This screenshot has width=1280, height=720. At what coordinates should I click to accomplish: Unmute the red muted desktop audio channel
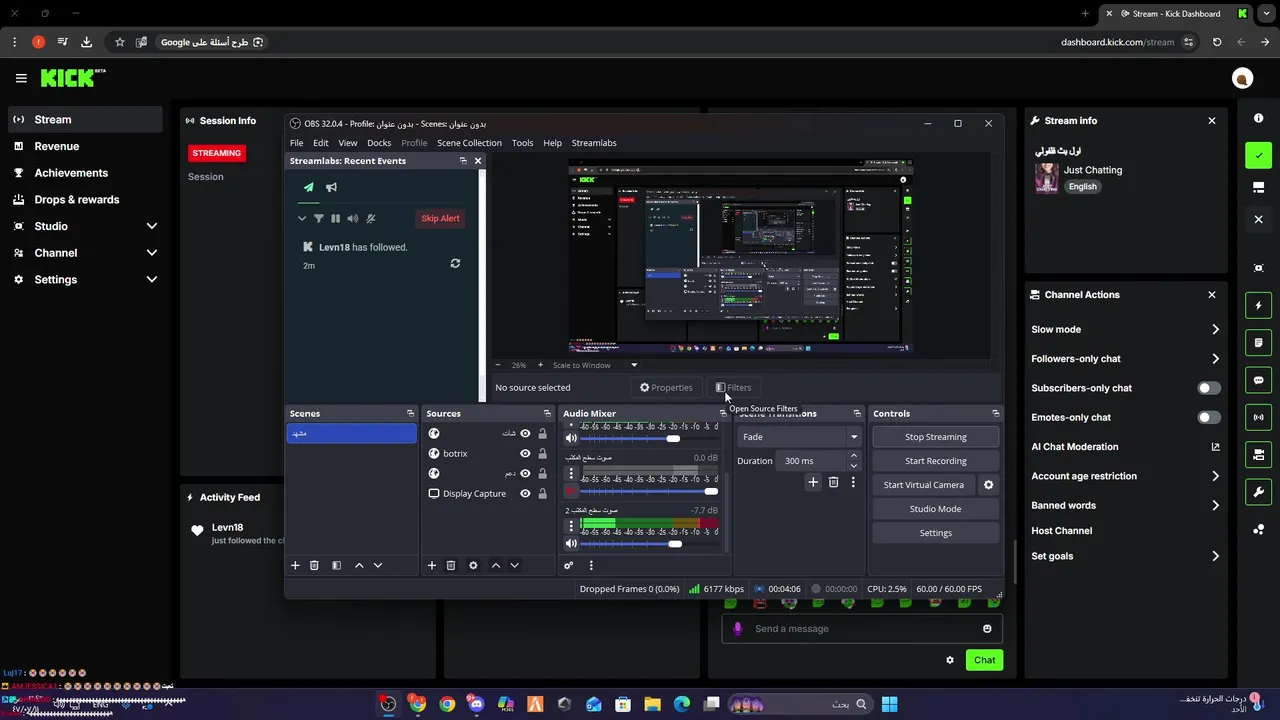click(571, 491)
